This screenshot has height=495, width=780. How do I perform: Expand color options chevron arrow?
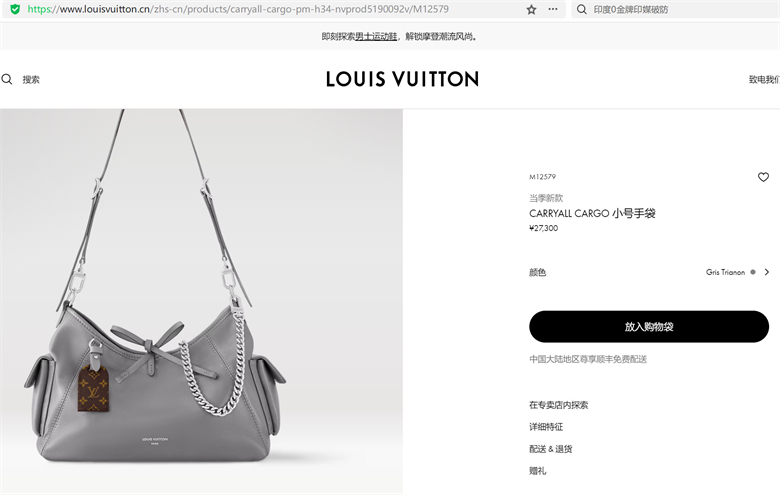coord(767,272)
